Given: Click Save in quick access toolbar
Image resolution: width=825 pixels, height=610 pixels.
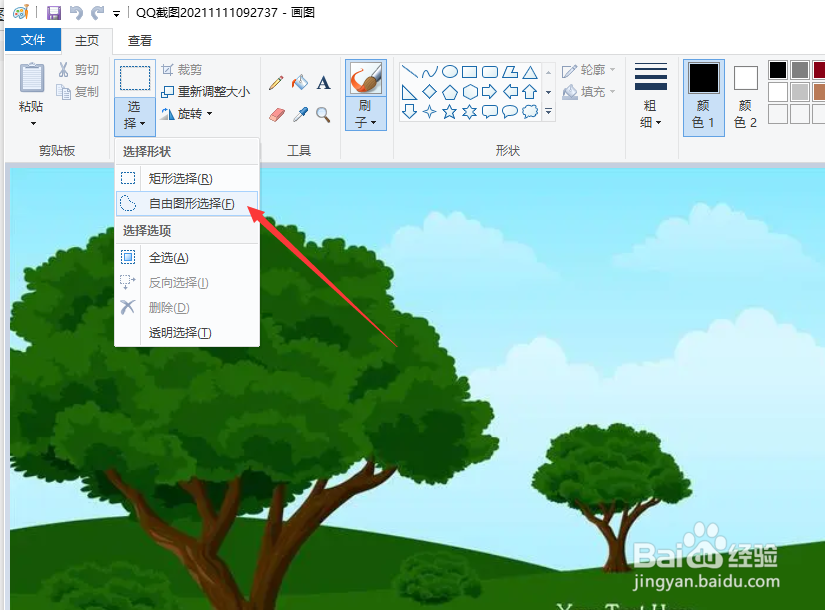Looking at the screenshot, I should (x=51, y=12).
